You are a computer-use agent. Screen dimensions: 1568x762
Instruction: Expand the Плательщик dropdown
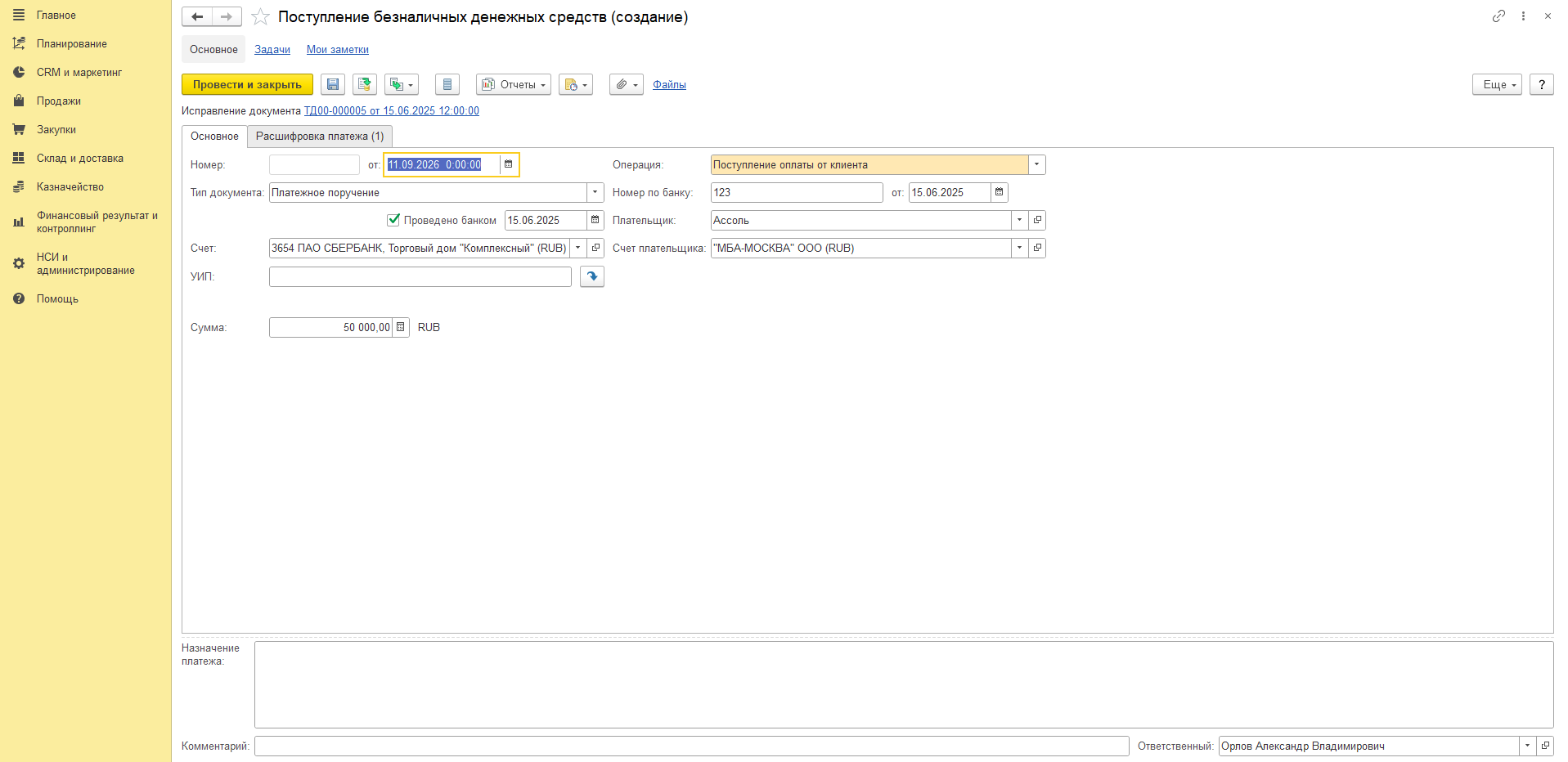tap(1019, 220)
